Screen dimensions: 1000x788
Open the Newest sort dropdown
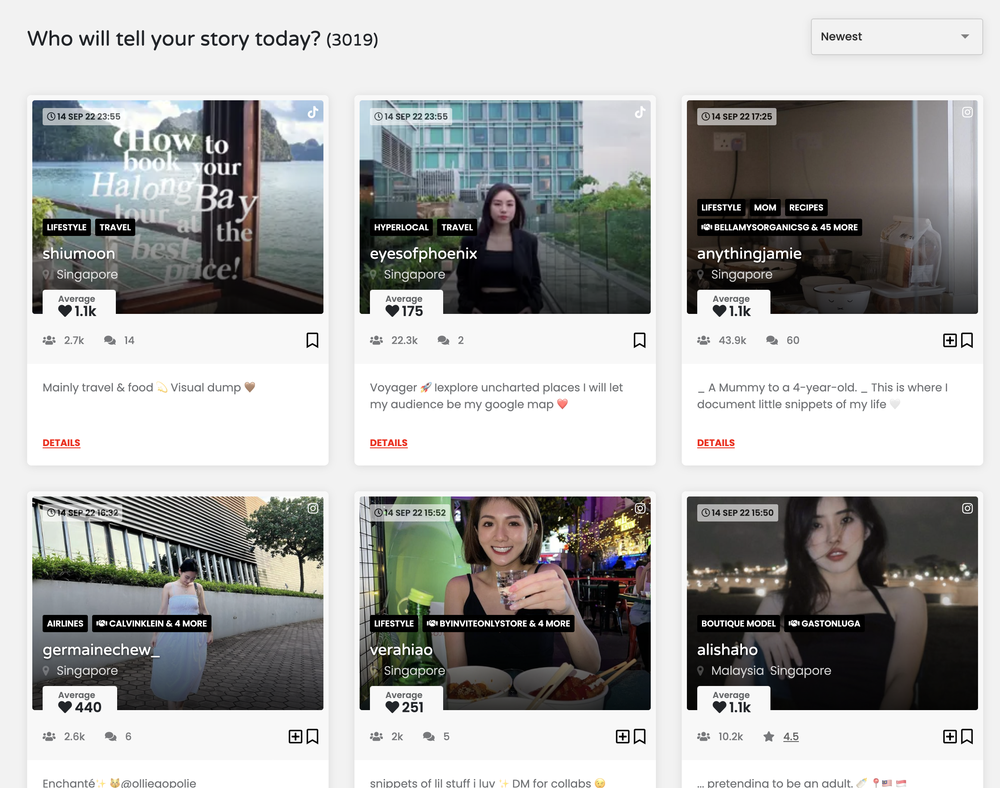(896, 36)
